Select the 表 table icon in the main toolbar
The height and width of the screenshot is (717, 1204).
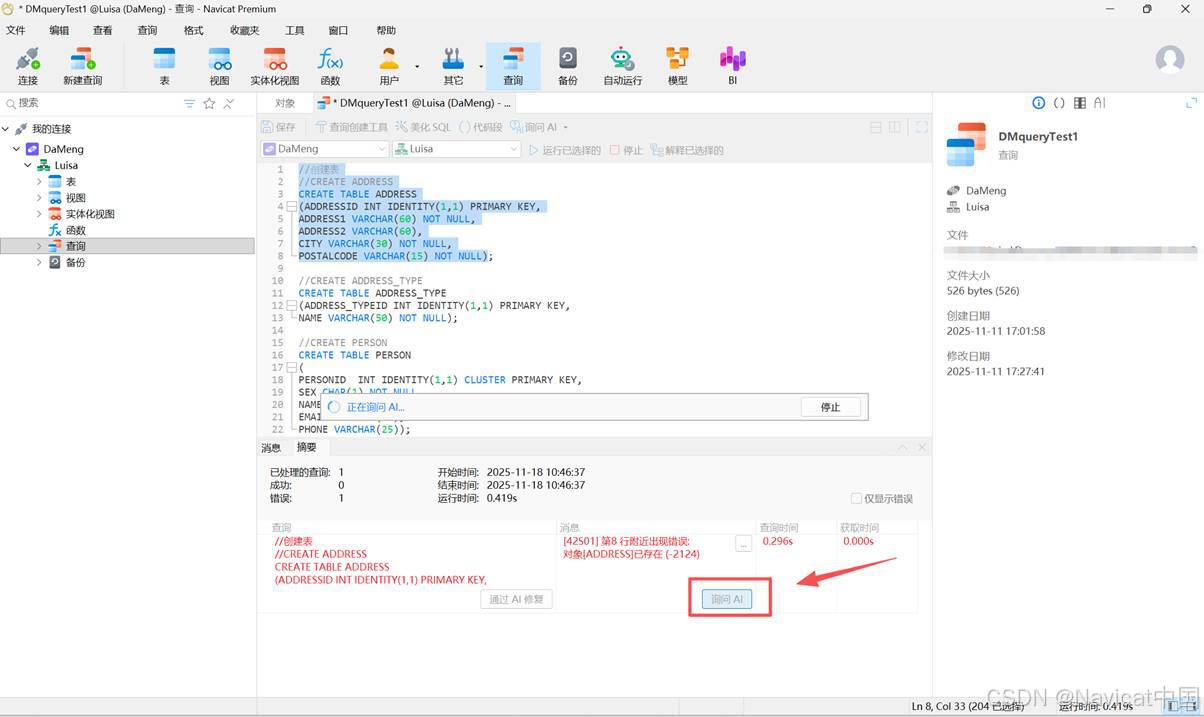(x=164, y=66)
